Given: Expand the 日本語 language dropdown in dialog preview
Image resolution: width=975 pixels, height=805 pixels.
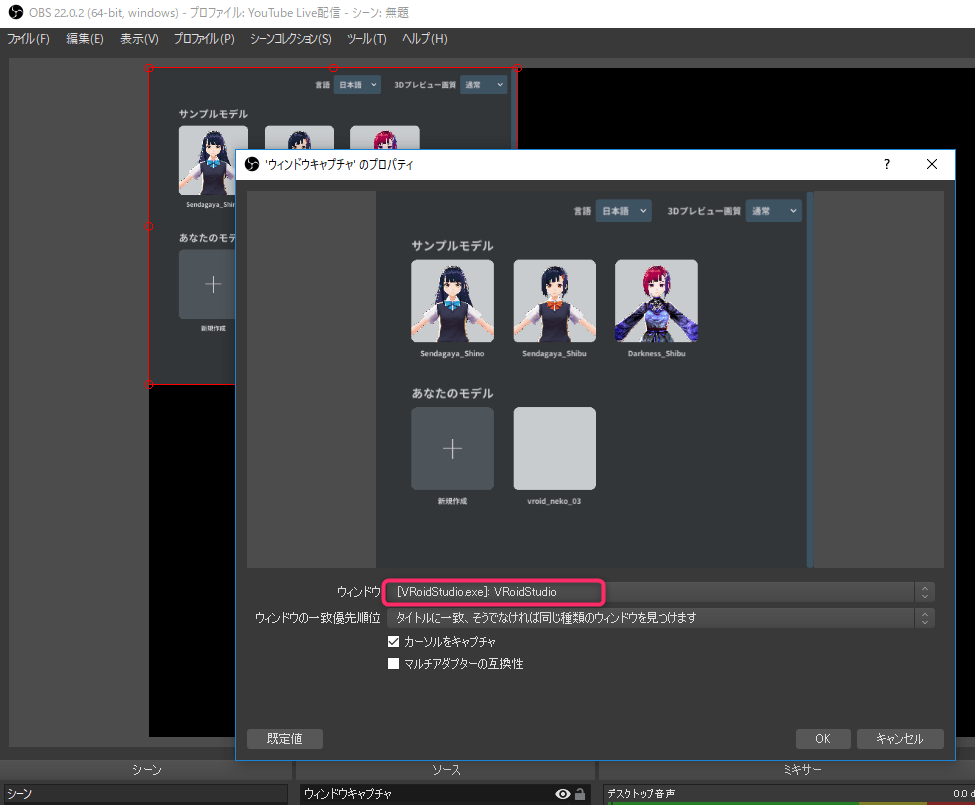Looking at the screenshot, I should pos(623,211).
